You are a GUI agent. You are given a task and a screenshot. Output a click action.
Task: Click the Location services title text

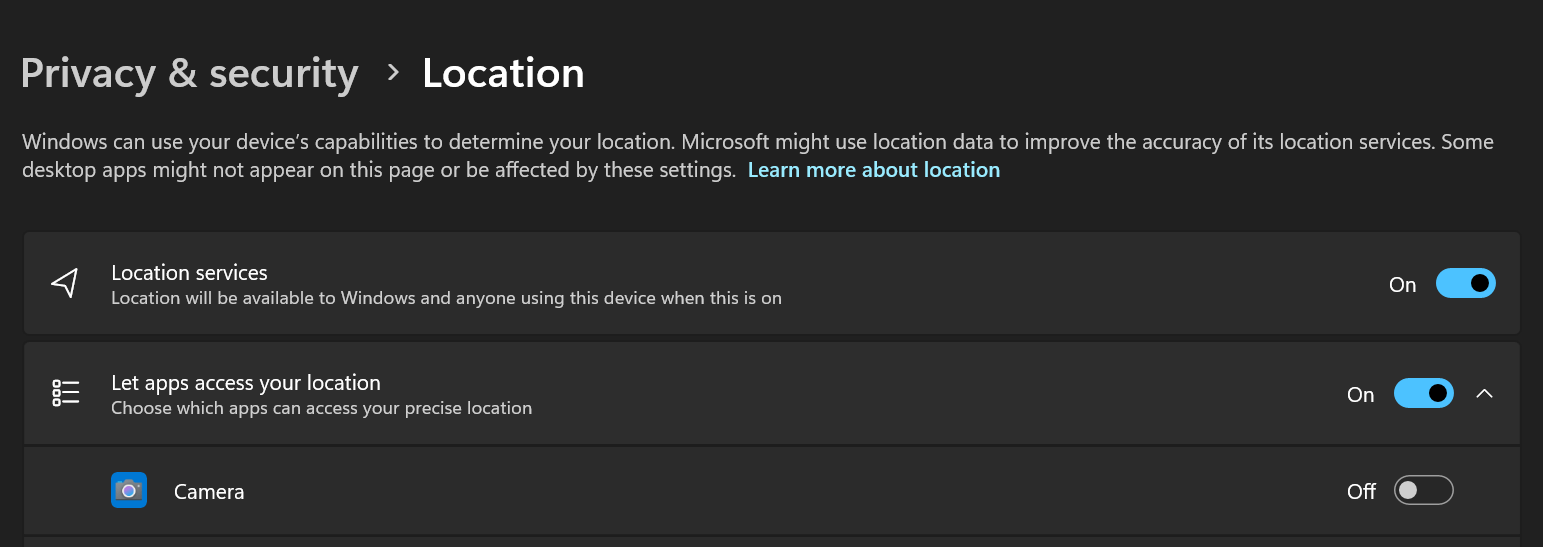pyautogui.click(x=189, y=272)
